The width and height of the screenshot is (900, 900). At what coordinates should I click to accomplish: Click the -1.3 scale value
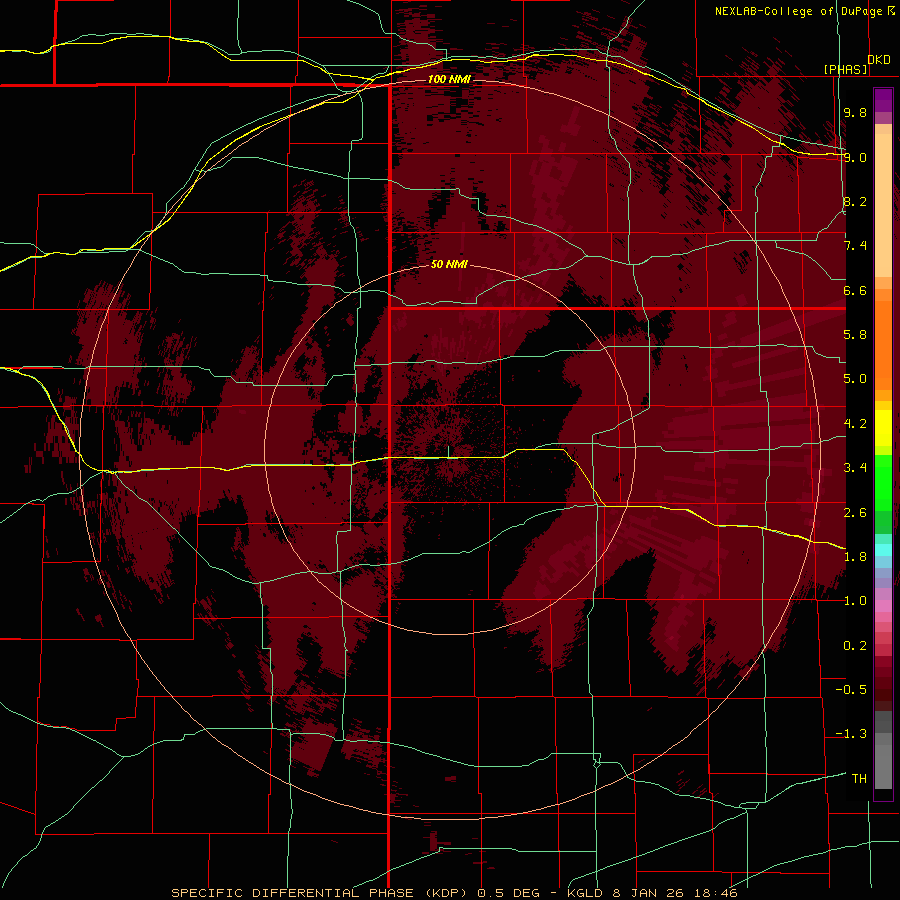point(852,734)
